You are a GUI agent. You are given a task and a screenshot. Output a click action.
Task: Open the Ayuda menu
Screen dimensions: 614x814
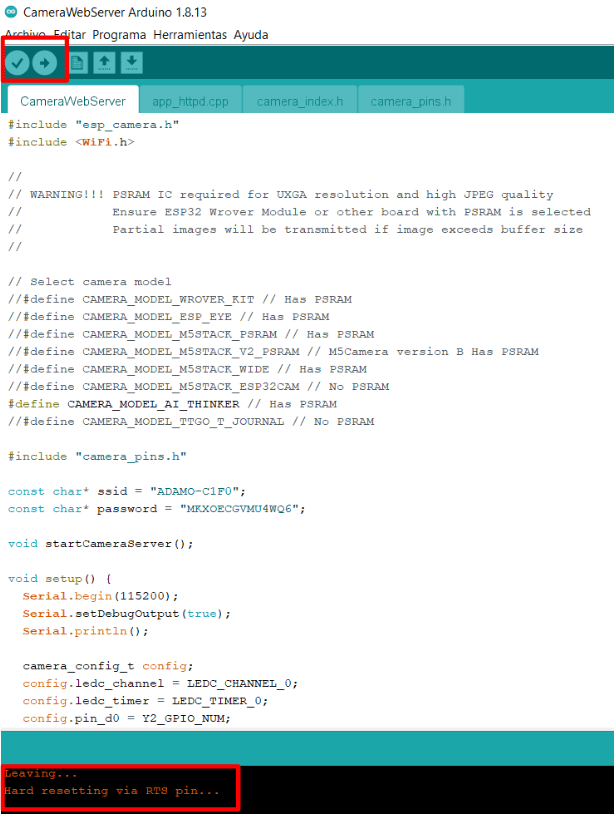pyautogui.click(x=250, y=34)
